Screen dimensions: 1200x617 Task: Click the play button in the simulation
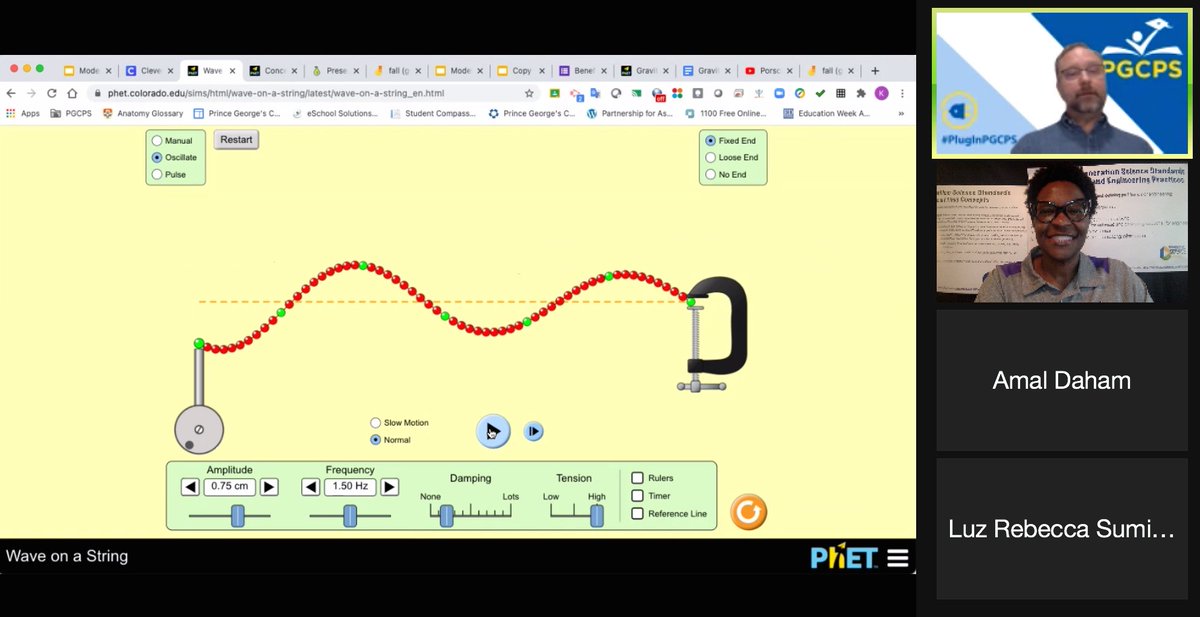[x=493, y=431]
